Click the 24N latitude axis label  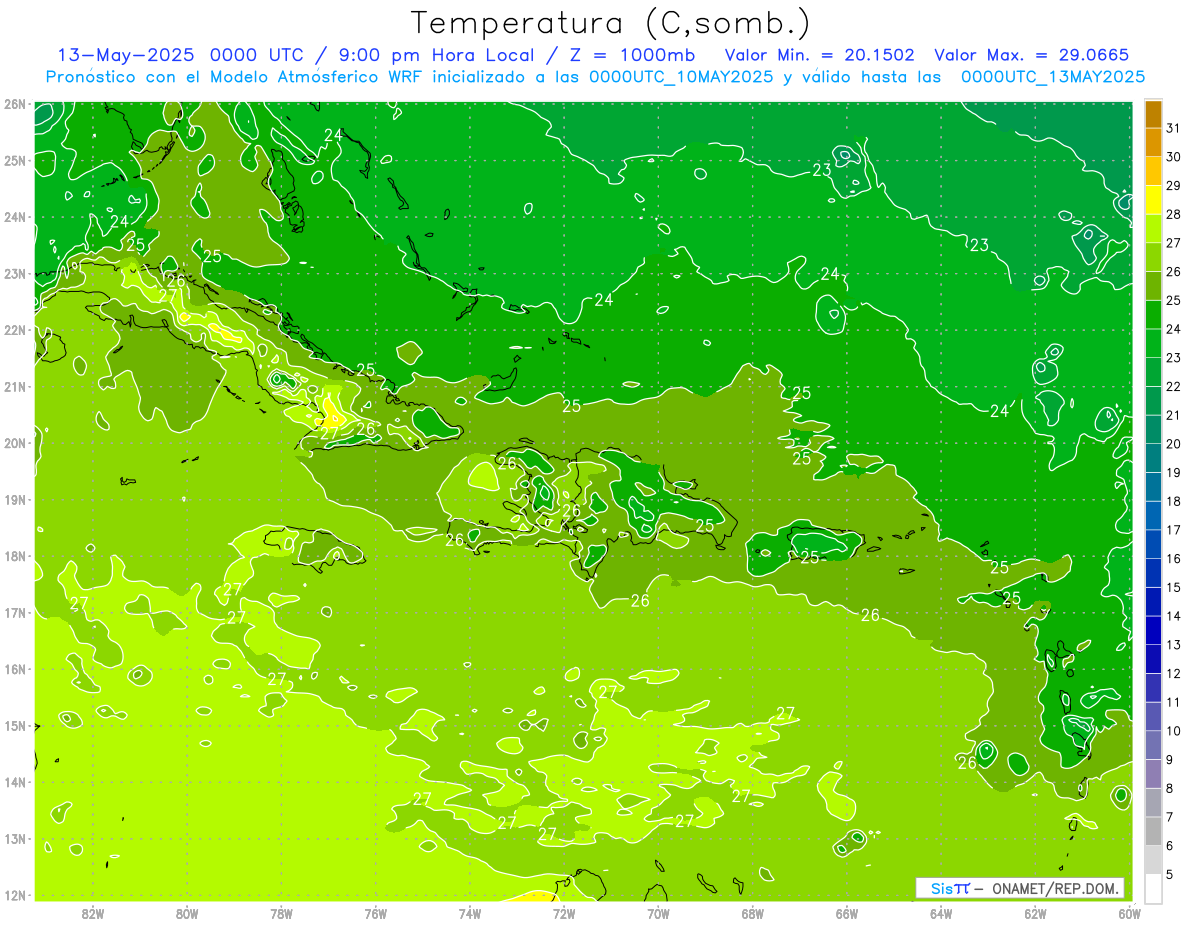(14, 217)
